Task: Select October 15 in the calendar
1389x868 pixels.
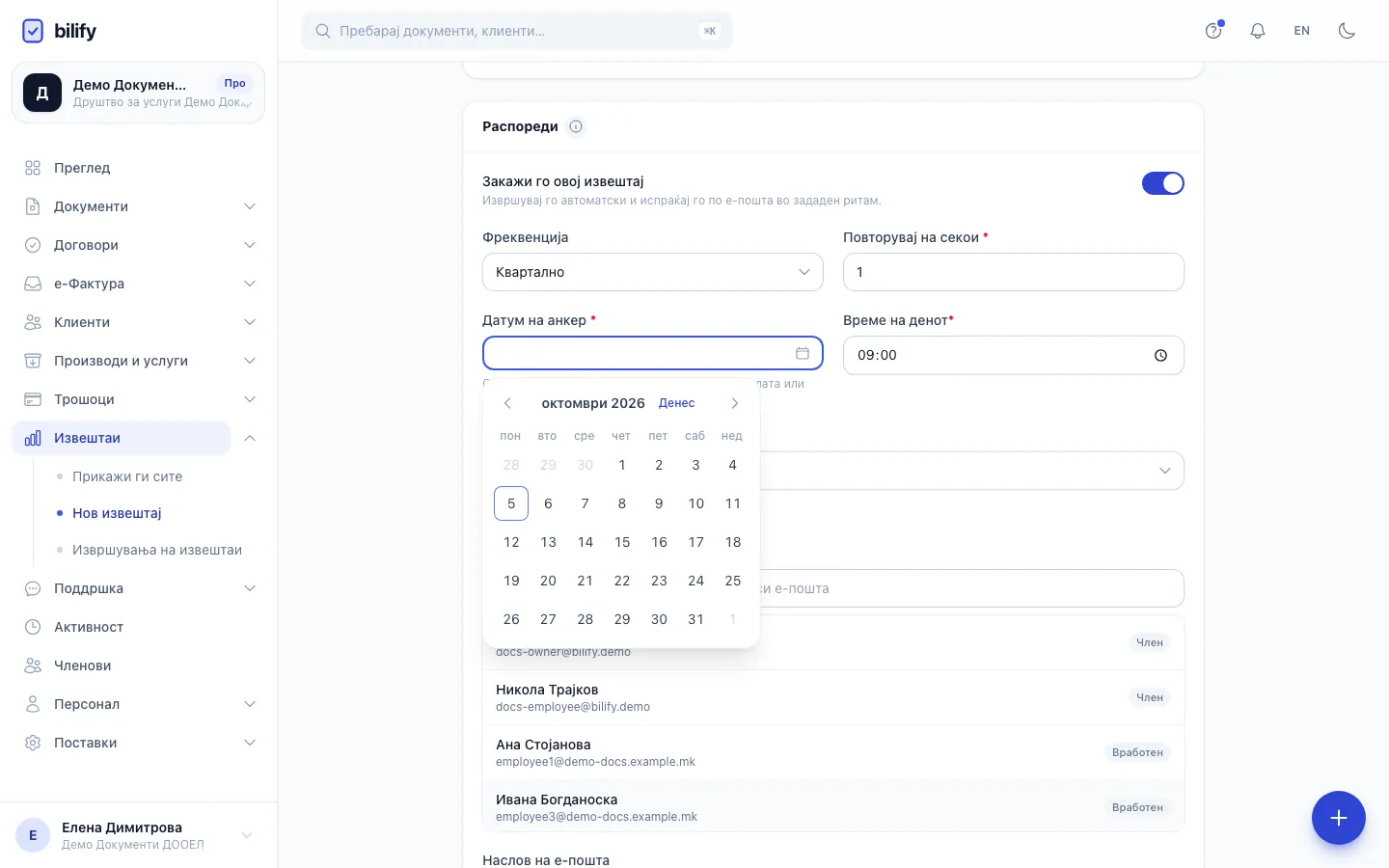Action: [622, 542]
